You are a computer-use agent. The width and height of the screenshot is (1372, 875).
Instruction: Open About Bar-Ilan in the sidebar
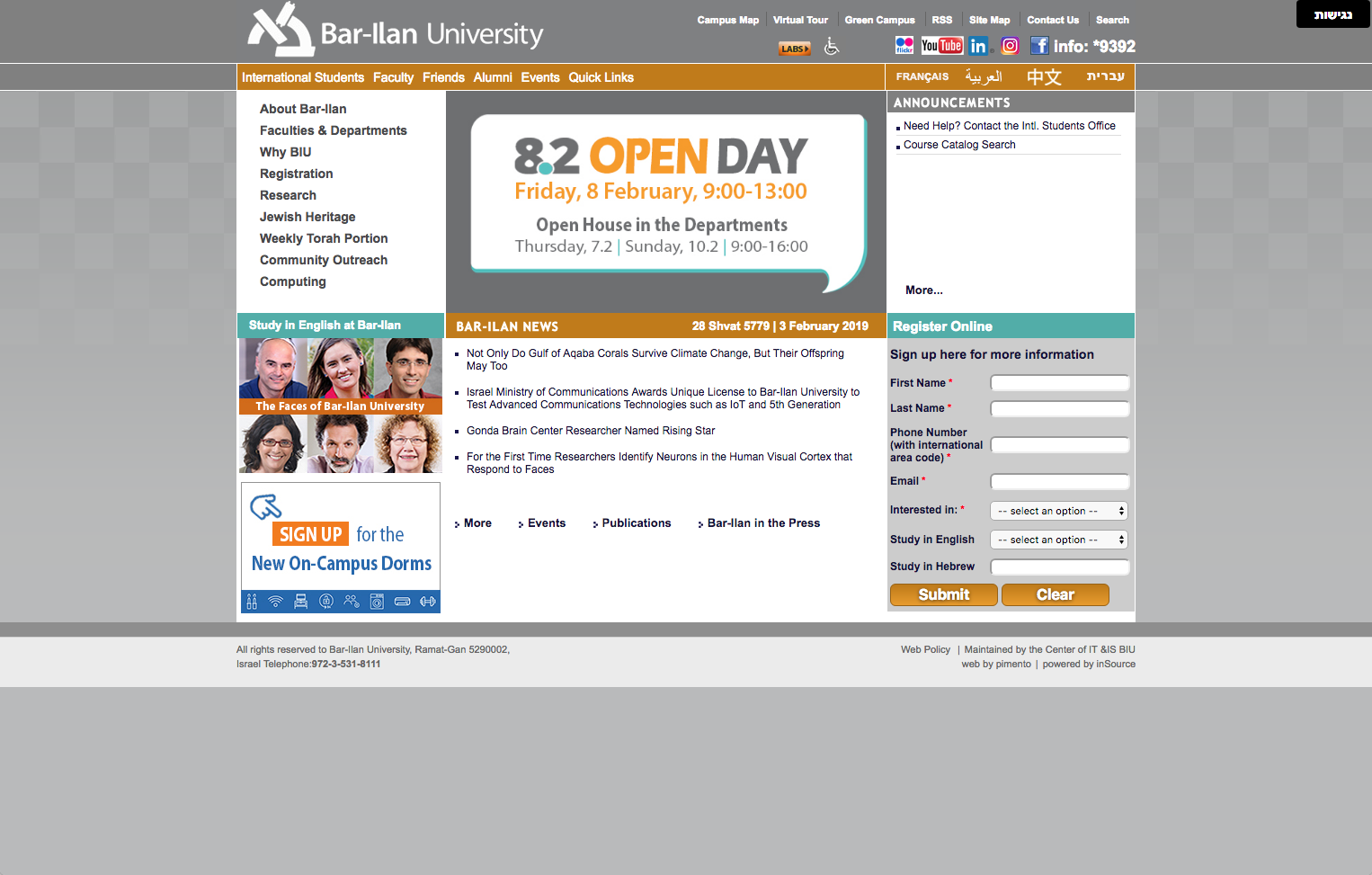[303, 109]
